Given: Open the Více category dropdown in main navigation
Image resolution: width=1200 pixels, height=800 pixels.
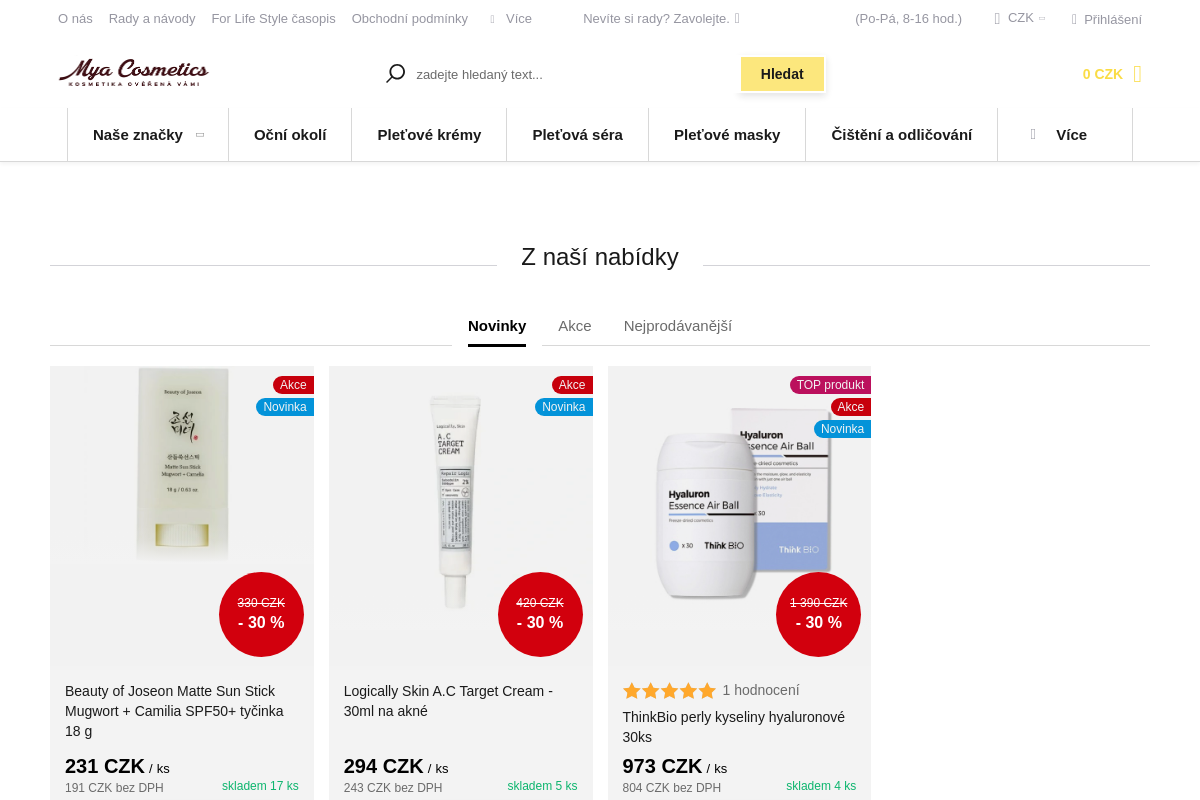Looking at the screenshot, I should [x=1064, y=135].
